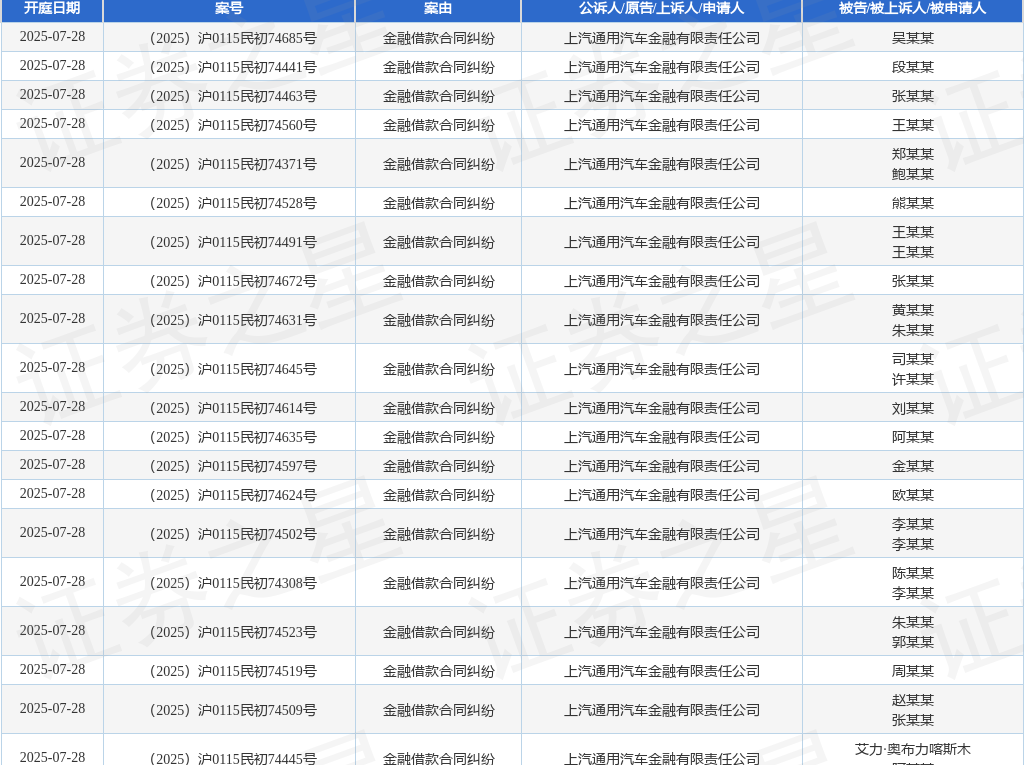1024x765 pixels.
Task: Select 上汽通用汽车金融有限责任公司 in row 74528号
Action: tap(662, 204)
